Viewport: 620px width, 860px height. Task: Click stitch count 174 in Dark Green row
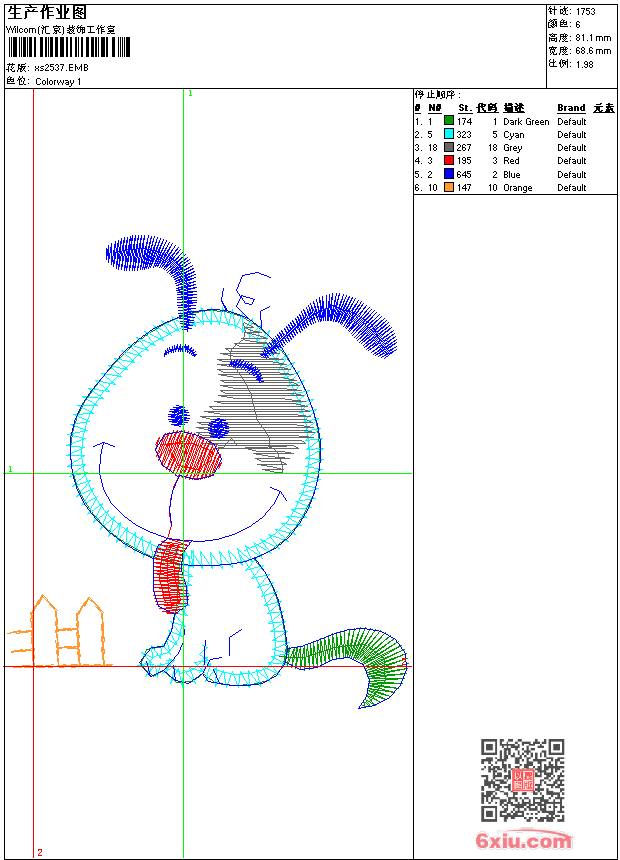[x=464, y=122]
